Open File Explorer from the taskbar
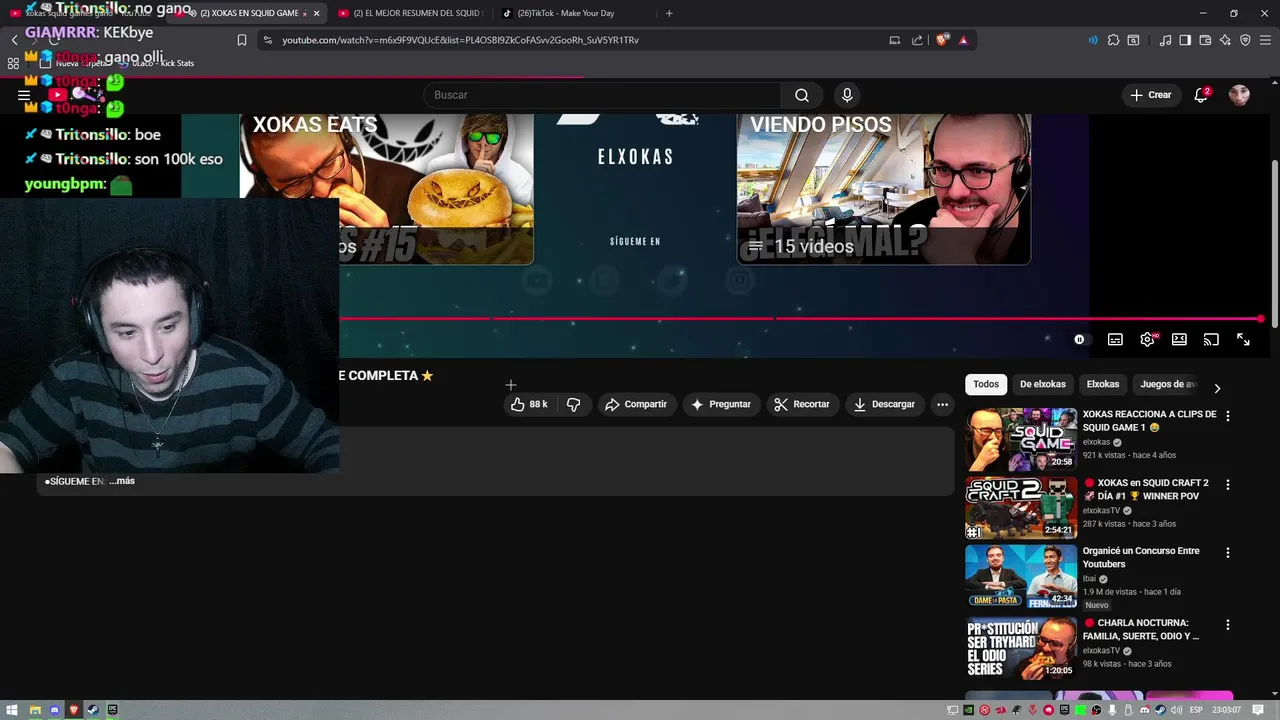Viewport: 1280px width, 720px height. pos(35,710)
